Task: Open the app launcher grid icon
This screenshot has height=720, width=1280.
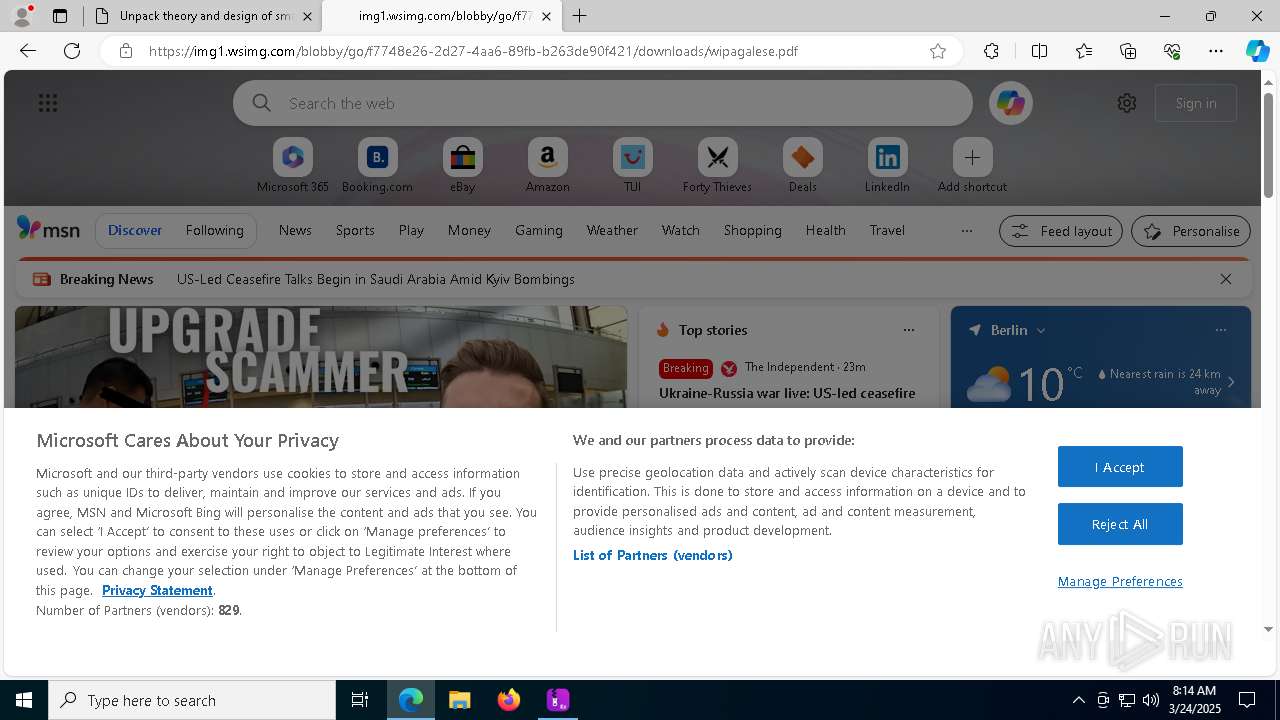Action: (x=48, y=103)
